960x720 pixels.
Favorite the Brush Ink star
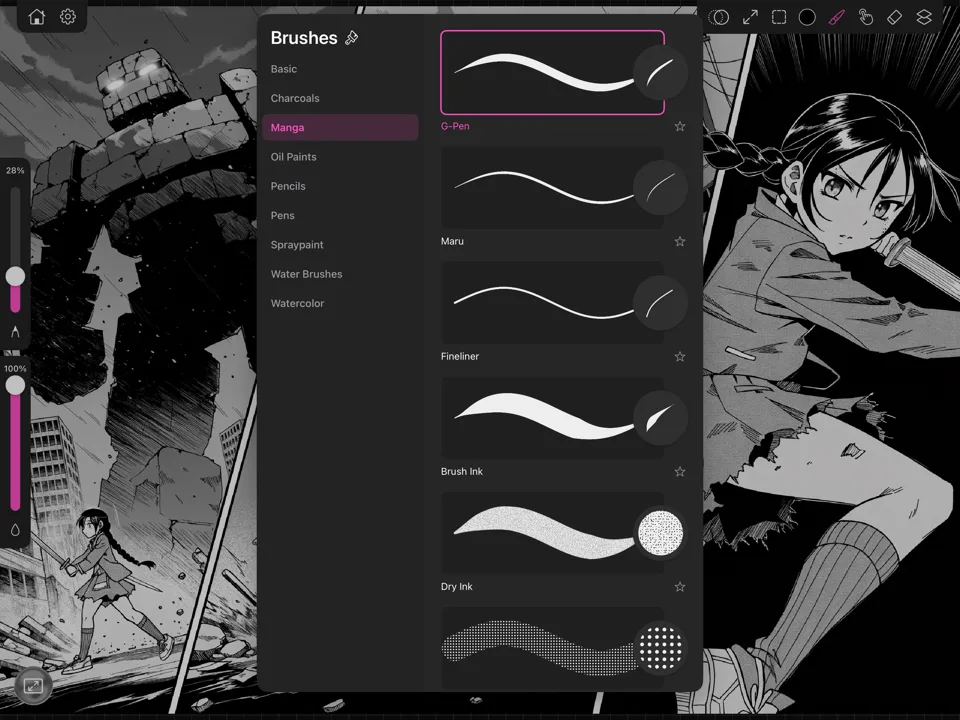680,471
